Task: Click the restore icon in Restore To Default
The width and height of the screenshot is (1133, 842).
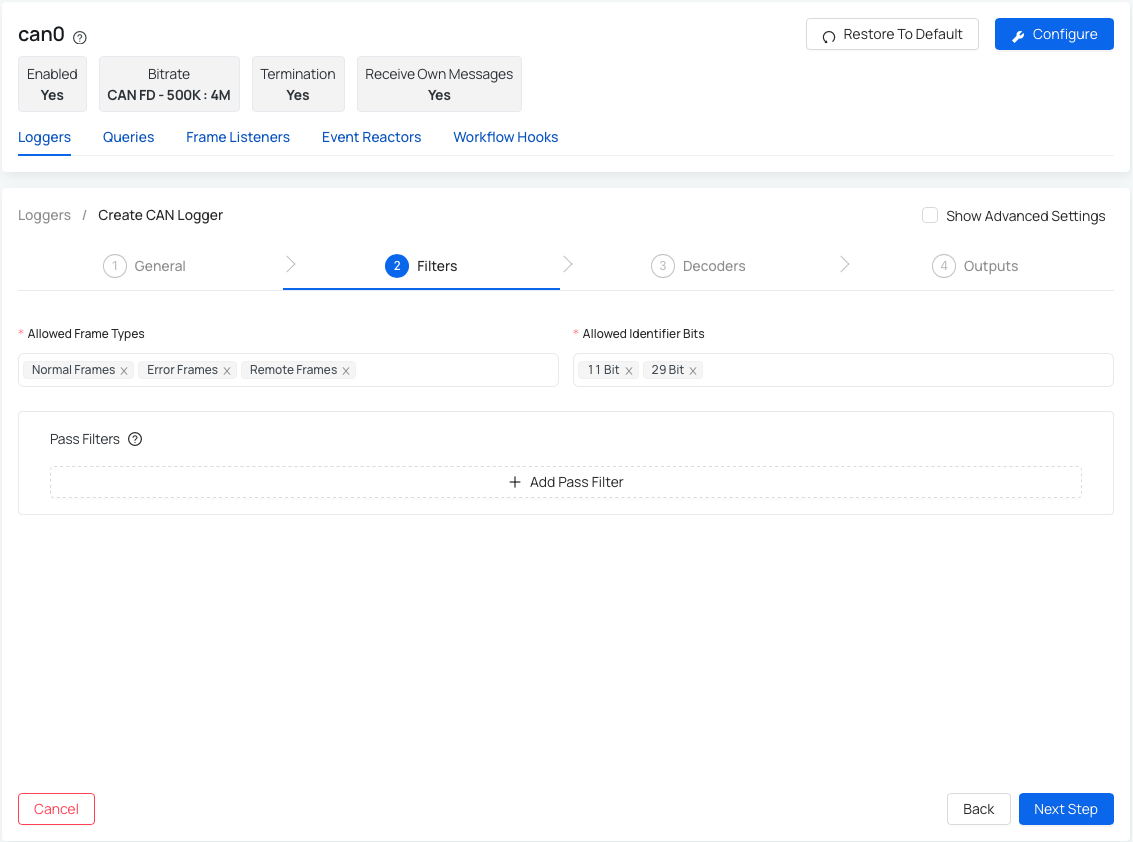Action: pos(828,33)
